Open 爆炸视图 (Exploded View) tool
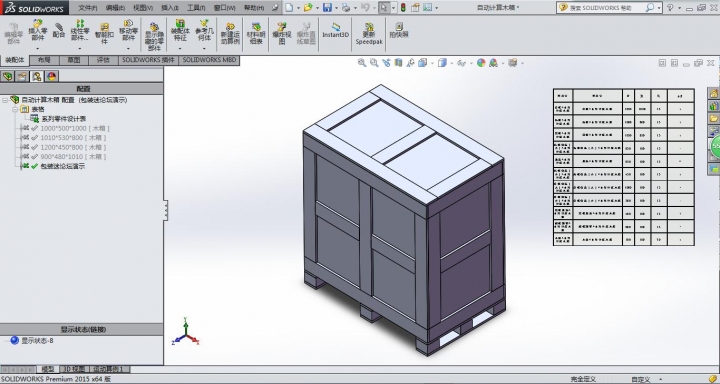The height and width of the screenshot is (384, 720). pyautogui.click(x=282, y=33)
